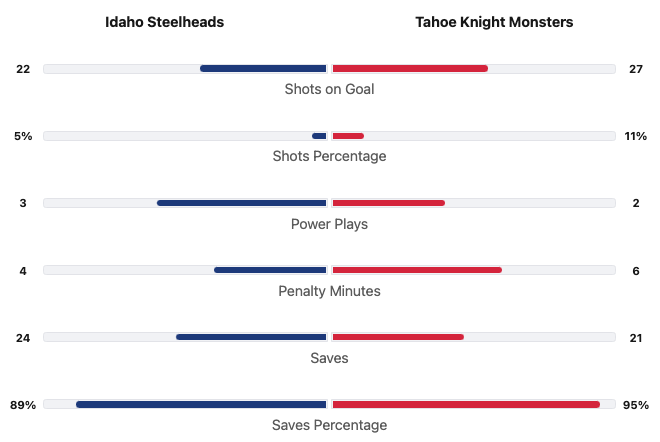Click the 22 shots value for Idaho
Screen dimensions: 660x442
[23, 69]
